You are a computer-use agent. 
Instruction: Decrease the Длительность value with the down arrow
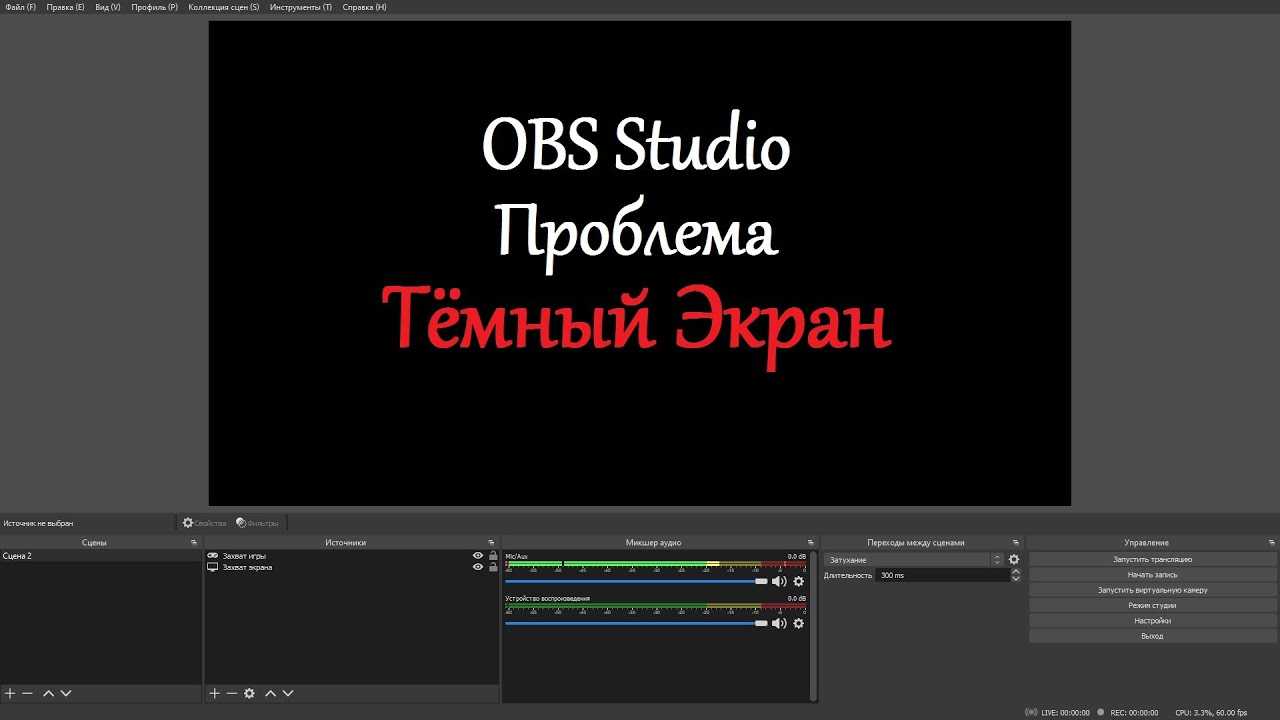click(1016, 579)
